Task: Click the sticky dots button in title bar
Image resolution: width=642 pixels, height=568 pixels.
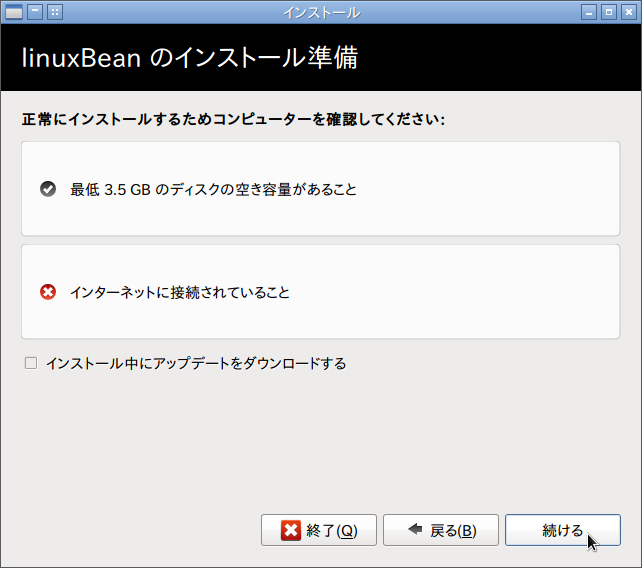Action: pos(55,12)
